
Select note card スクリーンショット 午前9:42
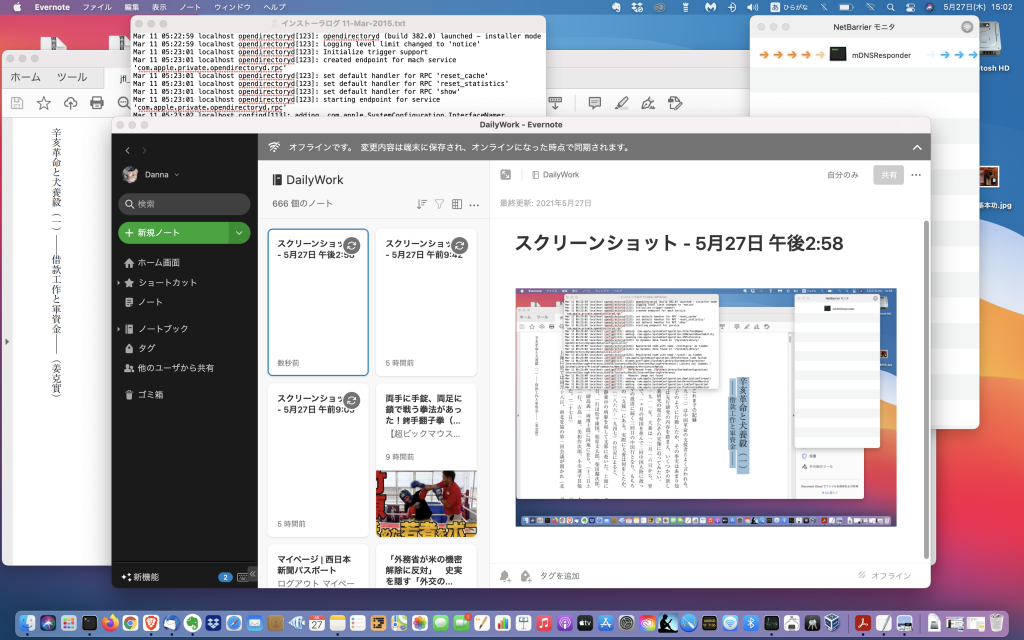pos(426,302)
